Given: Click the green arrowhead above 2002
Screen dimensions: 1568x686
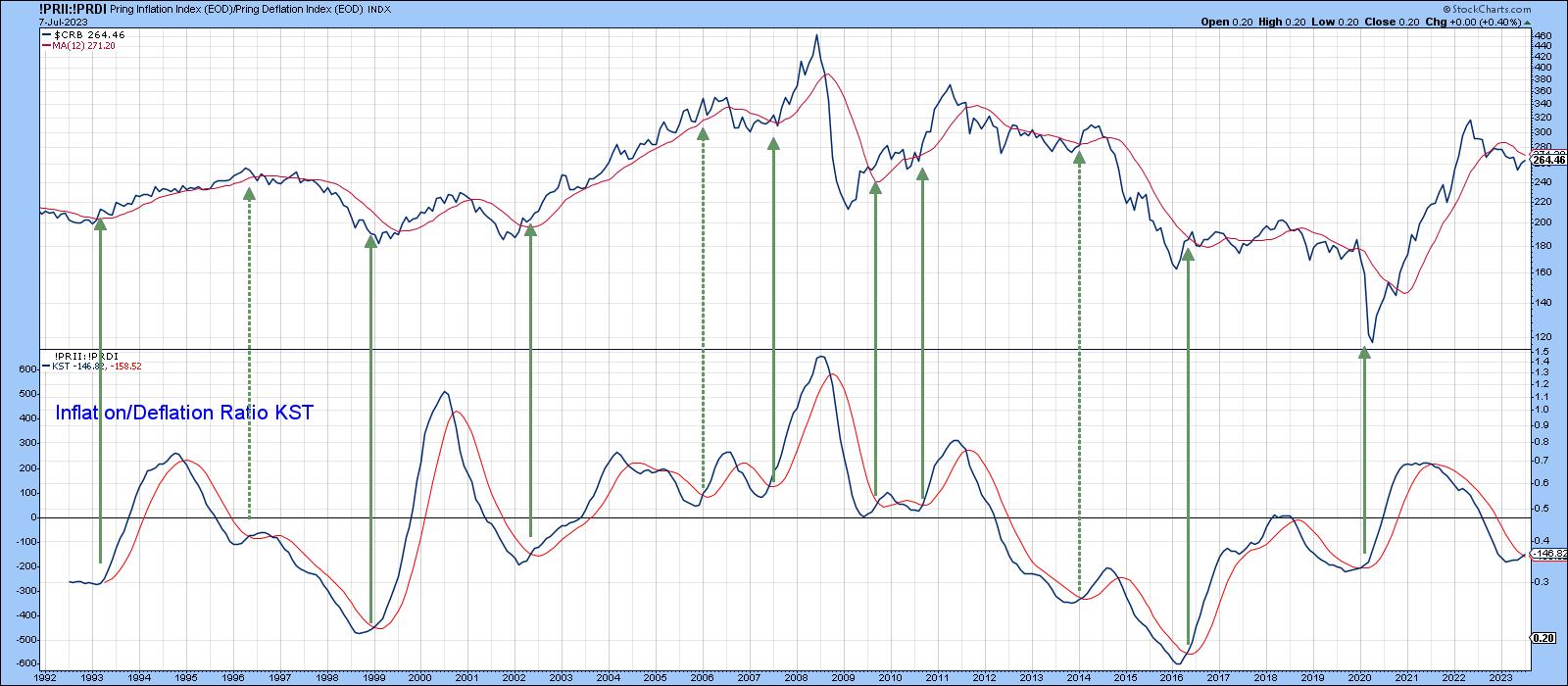Looking at the screenshot, I should (x=530, y=229).
